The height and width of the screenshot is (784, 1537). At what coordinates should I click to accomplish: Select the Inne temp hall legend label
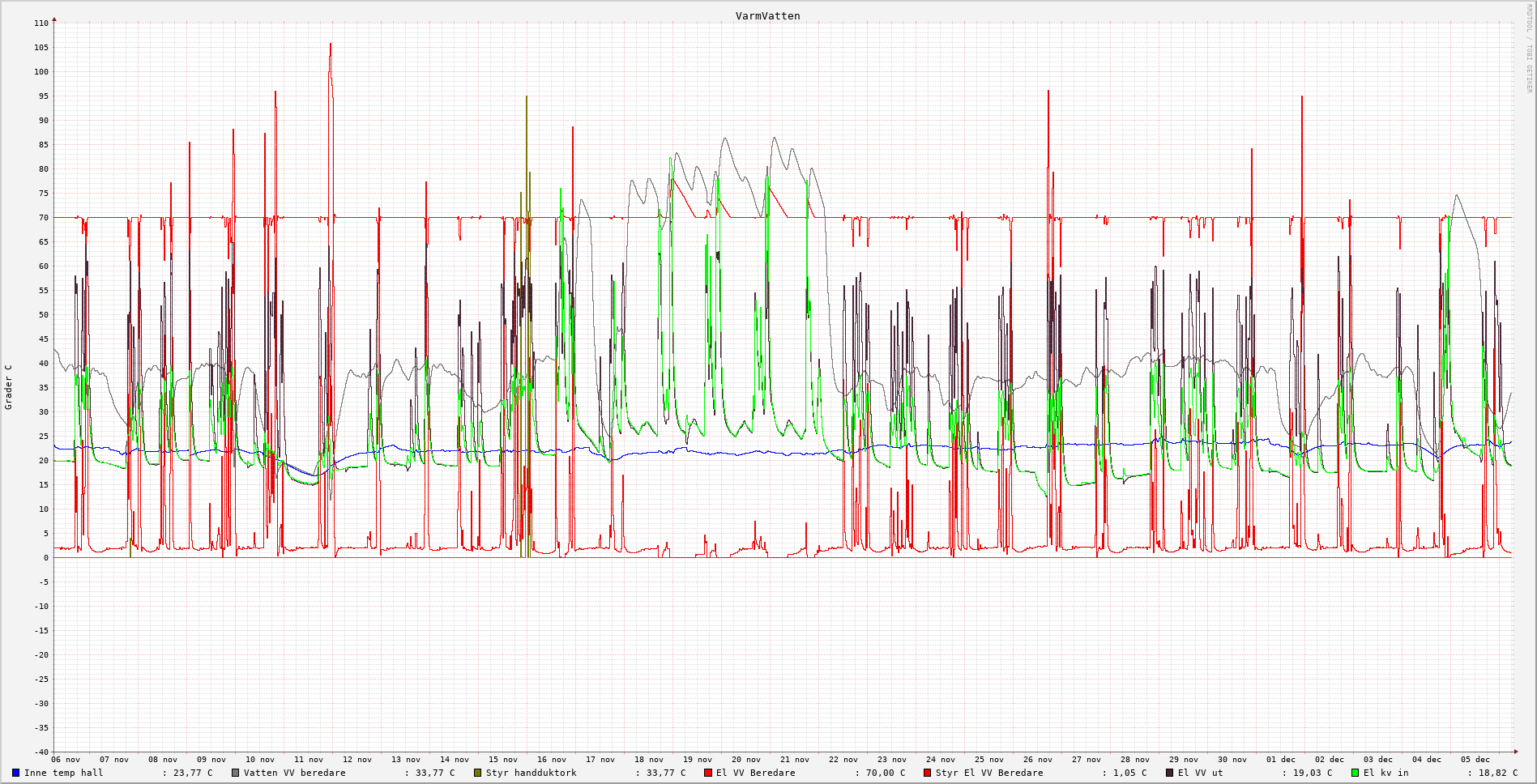[64, 773]
